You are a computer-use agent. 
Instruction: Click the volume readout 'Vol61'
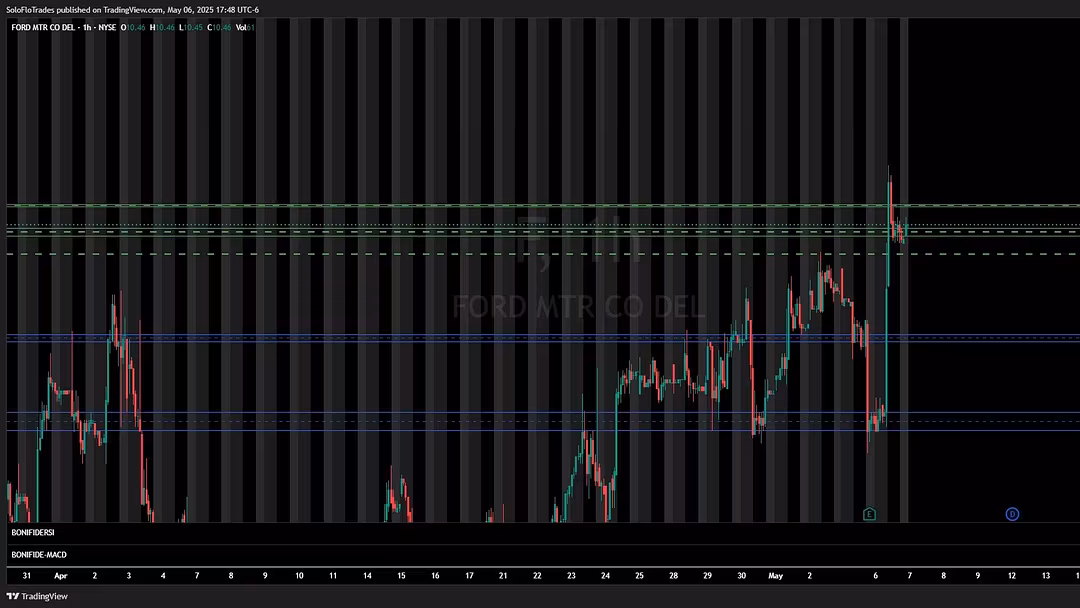[x=245, y=28]
